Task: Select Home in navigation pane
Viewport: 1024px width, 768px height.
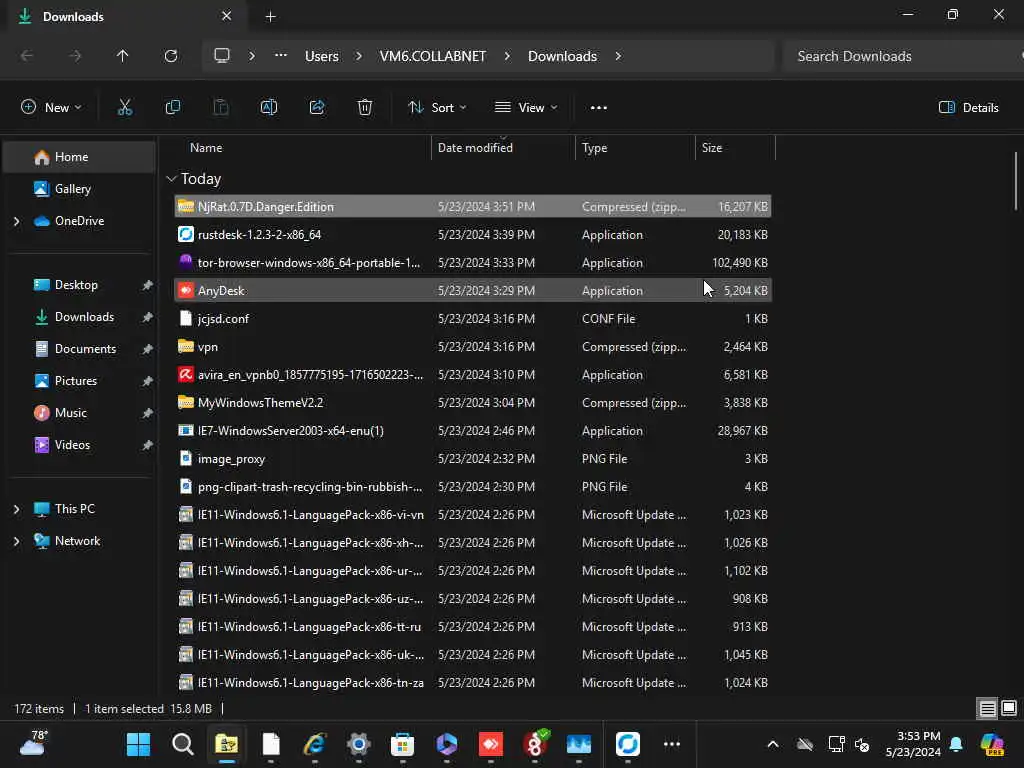Action: [x=80, y=157]
